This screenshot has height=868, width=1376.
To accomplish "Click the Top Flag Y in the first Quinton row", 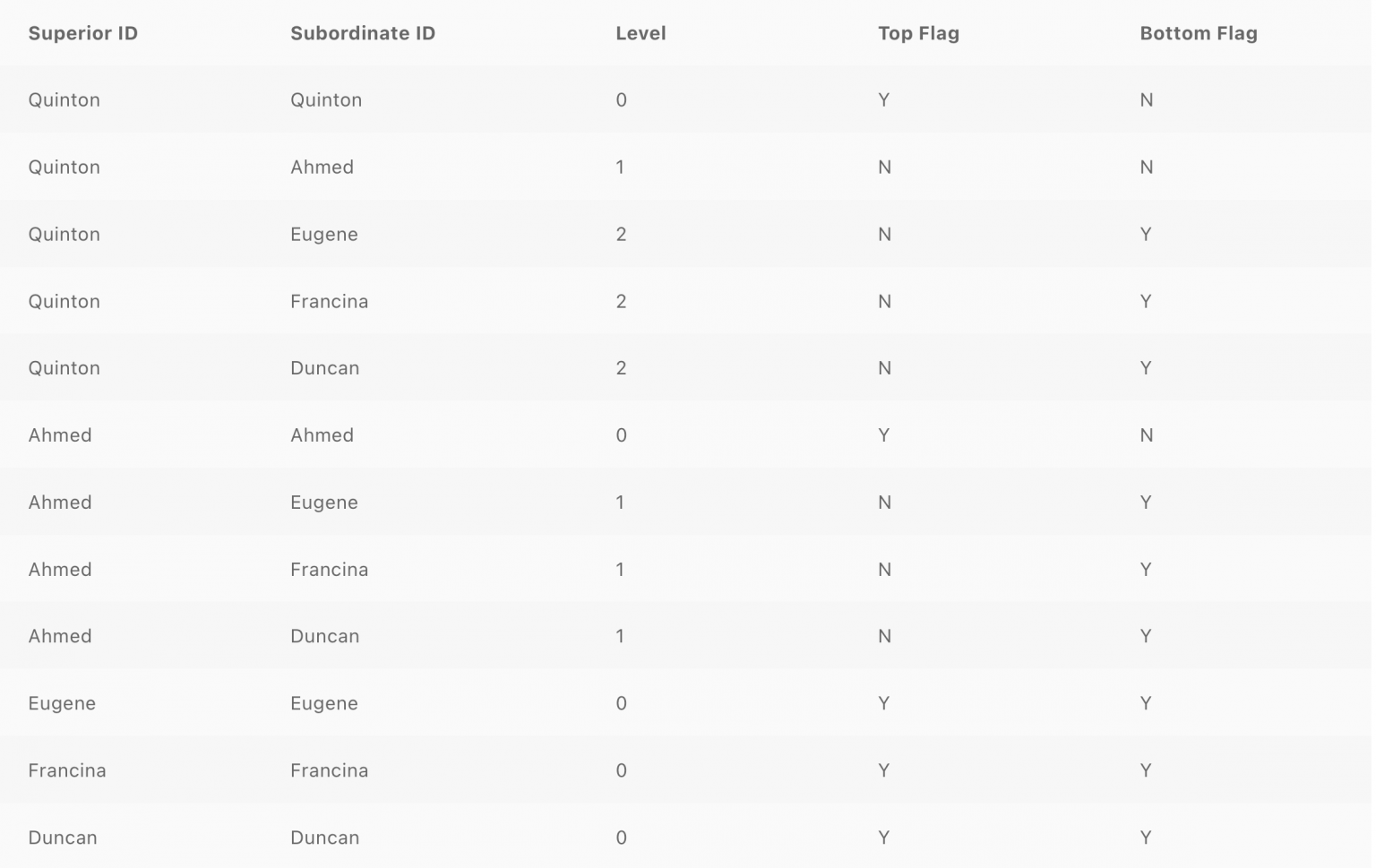I will (x=883, y=99).
